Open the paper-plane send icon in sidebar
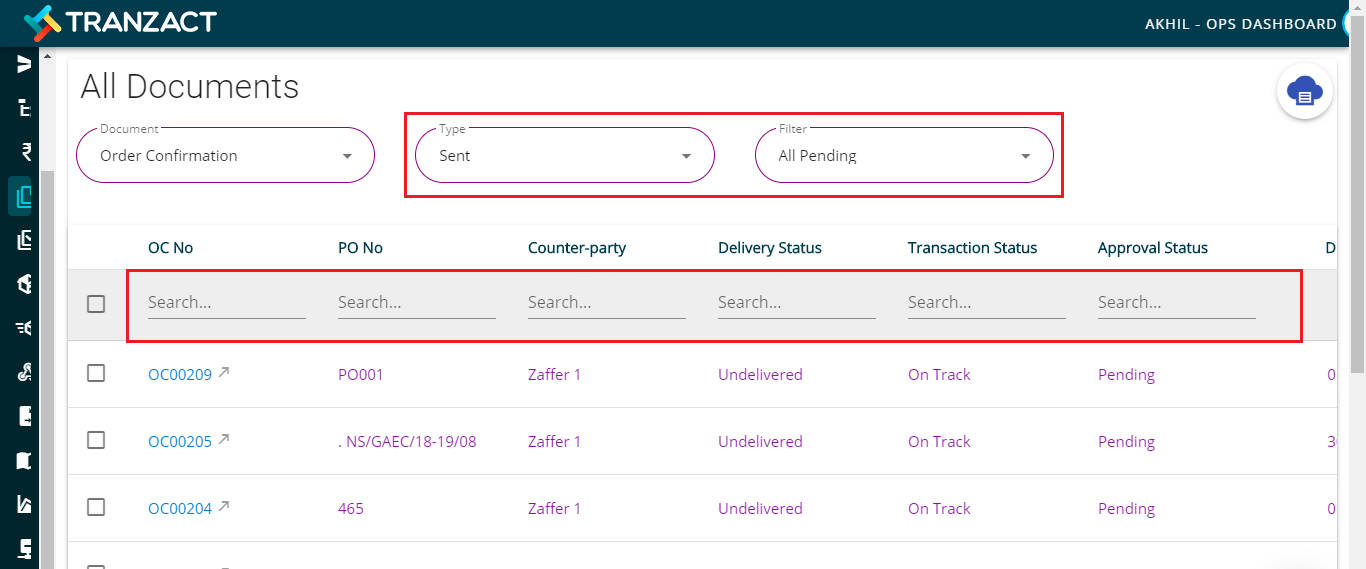 tap(24, 64)
